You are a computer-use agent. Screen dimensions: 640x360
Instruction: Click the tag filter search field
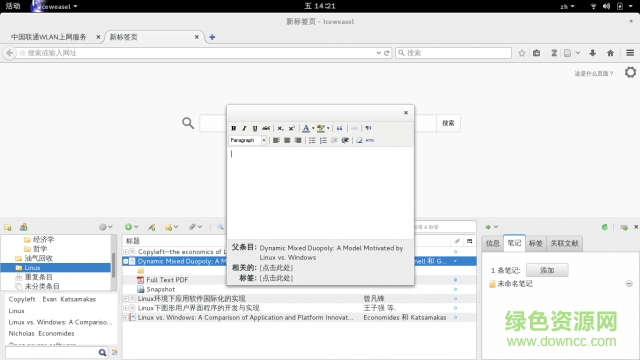pyautogui.click(x=52, y=352)
